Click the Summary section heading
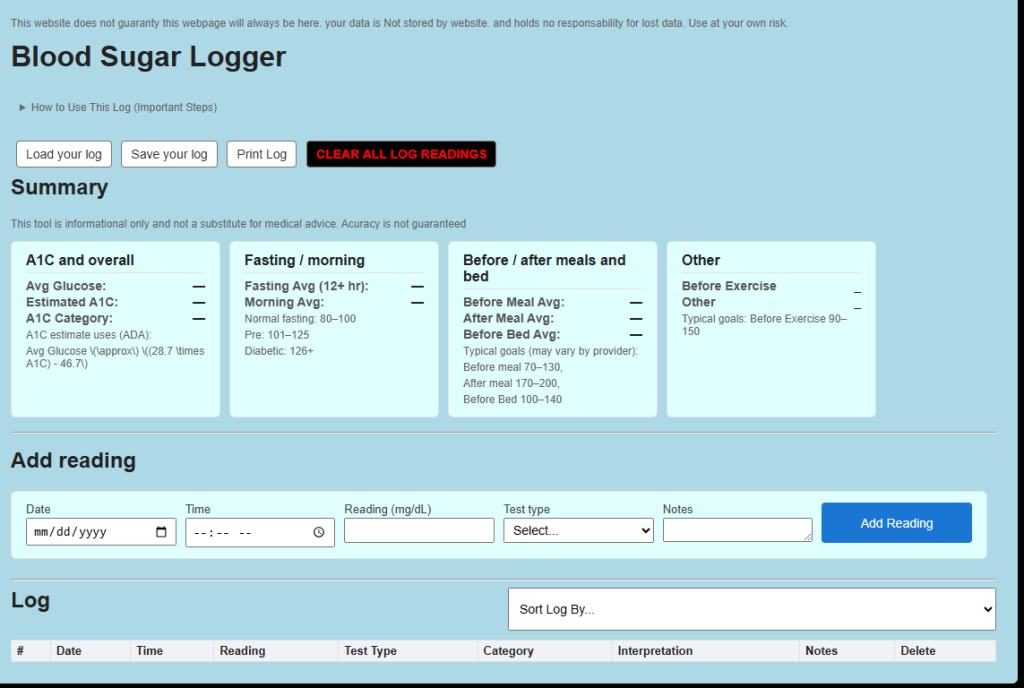Screen dimensions: 1024x688 59,187
